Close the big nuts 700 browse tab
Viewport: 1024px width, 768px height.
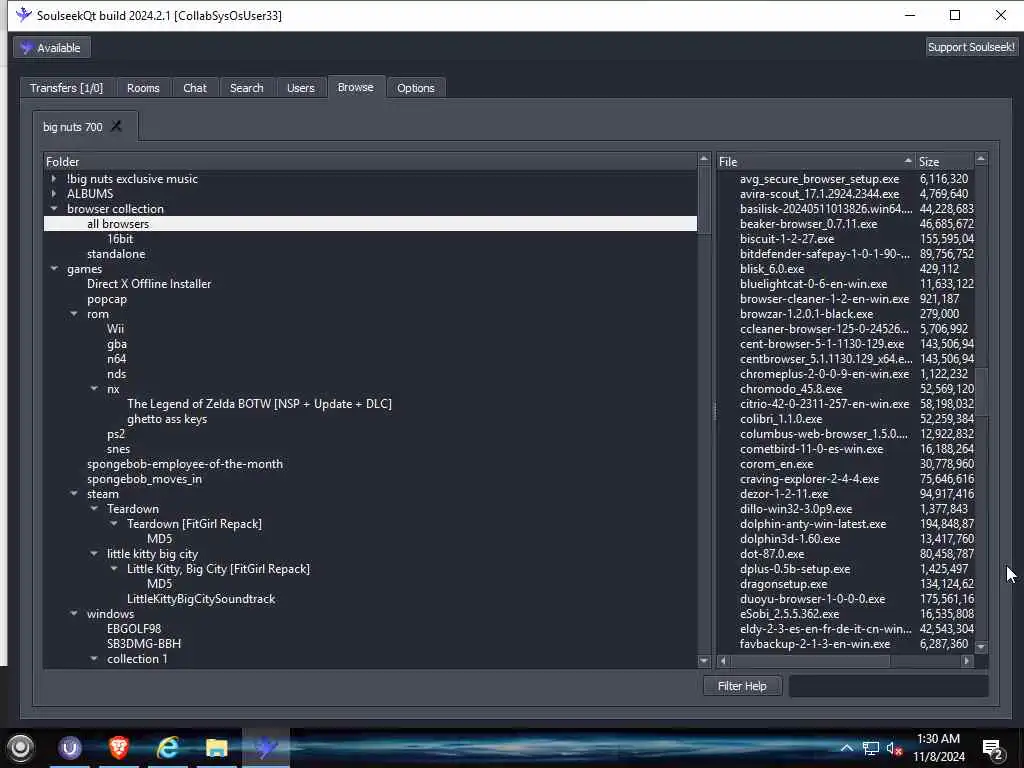(x=116, y=126)
